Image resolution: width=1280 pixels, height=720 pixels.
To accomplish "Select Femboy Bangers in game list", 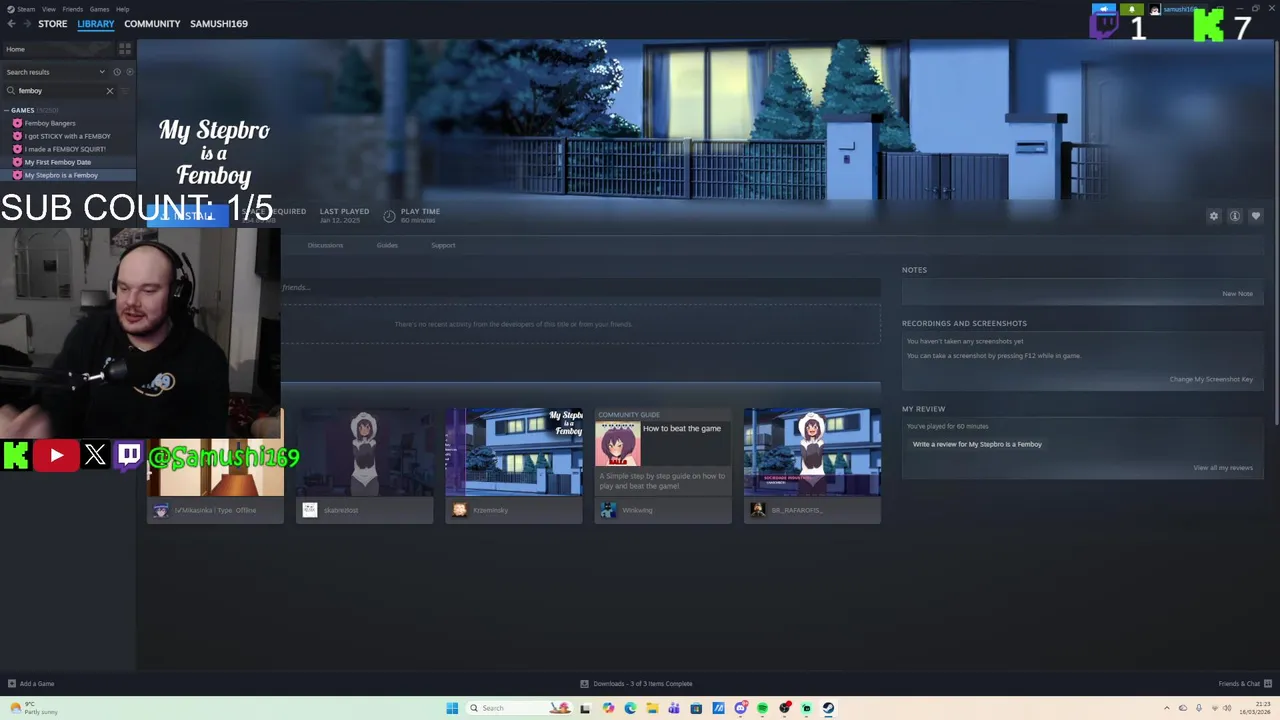I will coord(50,123).
